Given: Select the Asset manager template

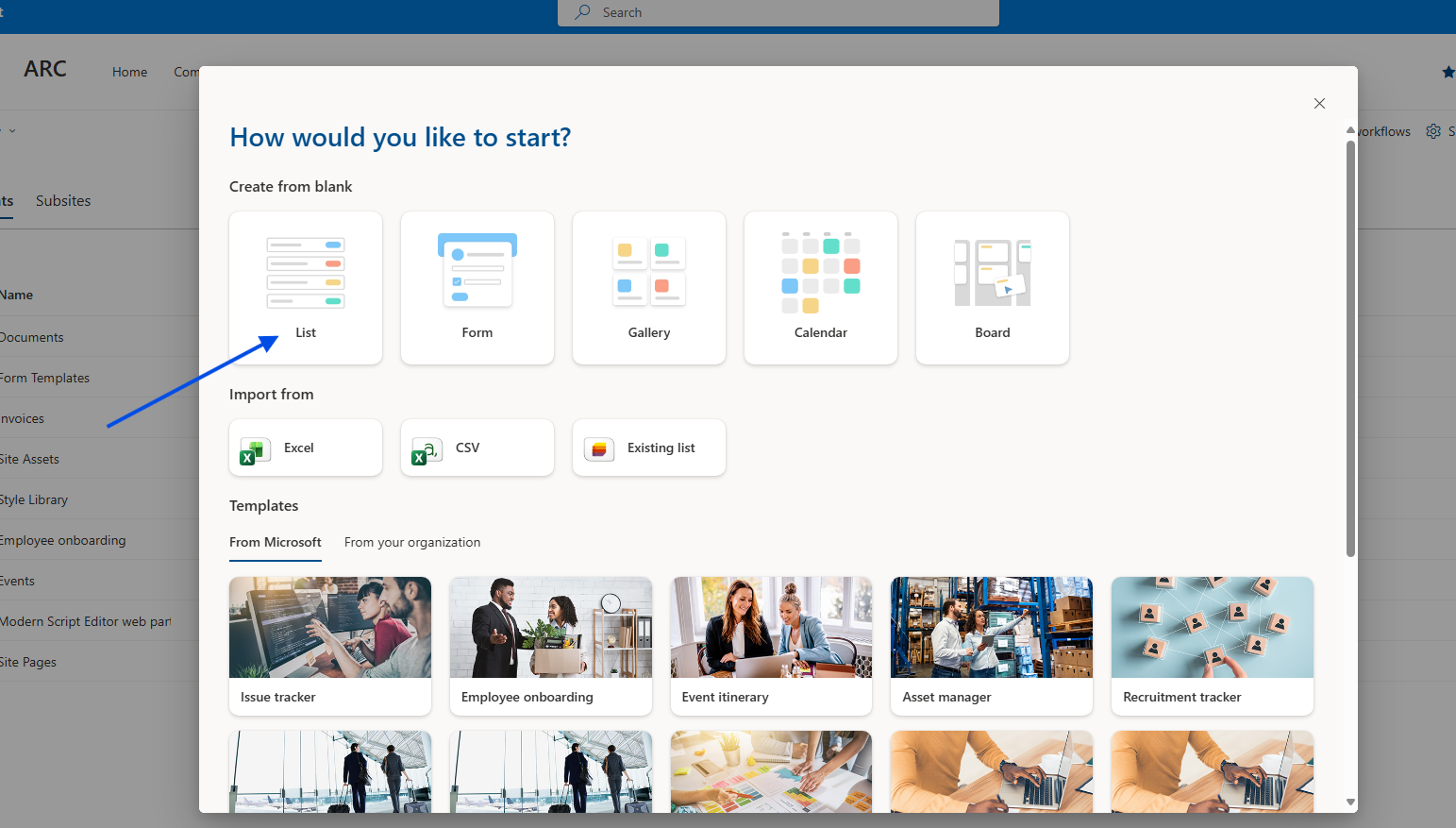Looking at the screenshot, I should point(992,646).
